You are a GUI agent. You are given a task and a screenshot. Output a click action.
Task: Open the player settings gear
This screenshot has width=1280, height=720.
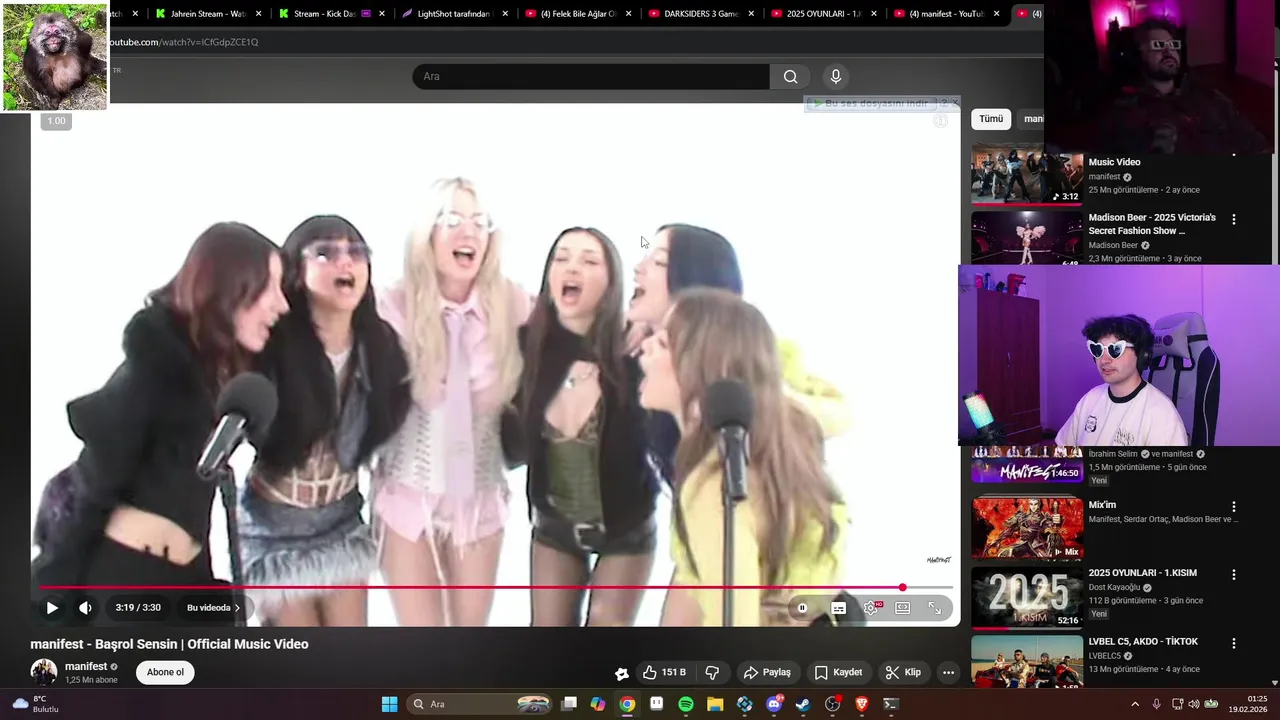coord(871,607)
